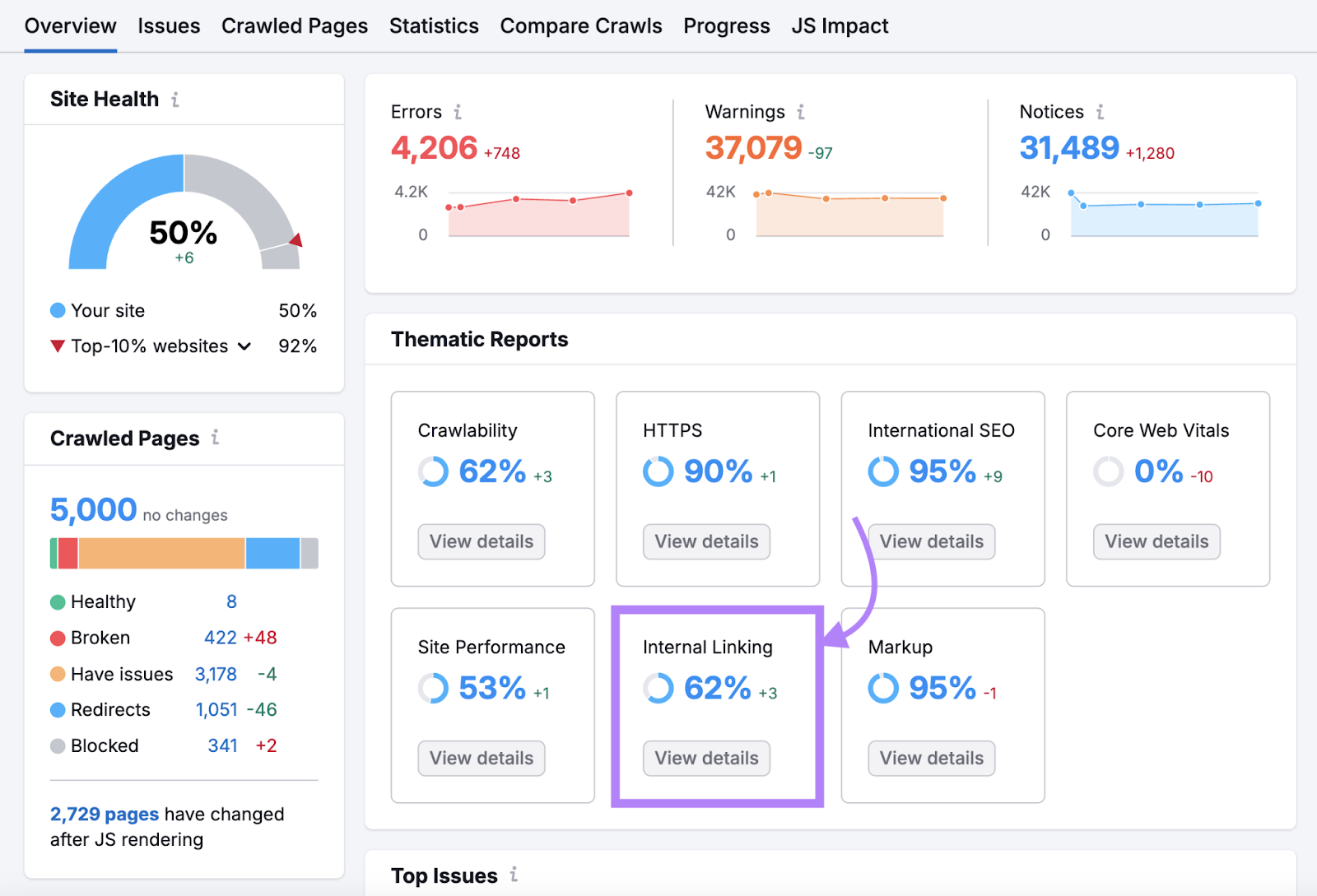Click the Warnings trend chart

coord(849,214)
